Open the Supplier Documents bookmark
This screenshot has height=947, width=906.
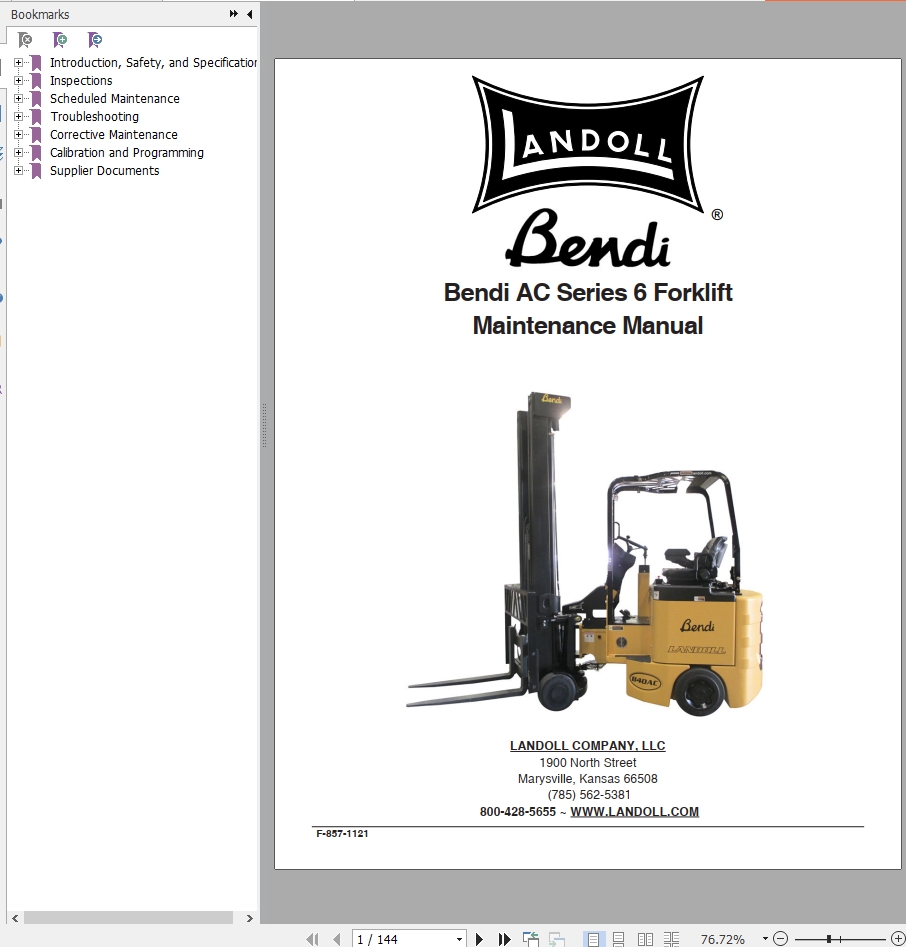click(x=104, y=171)
